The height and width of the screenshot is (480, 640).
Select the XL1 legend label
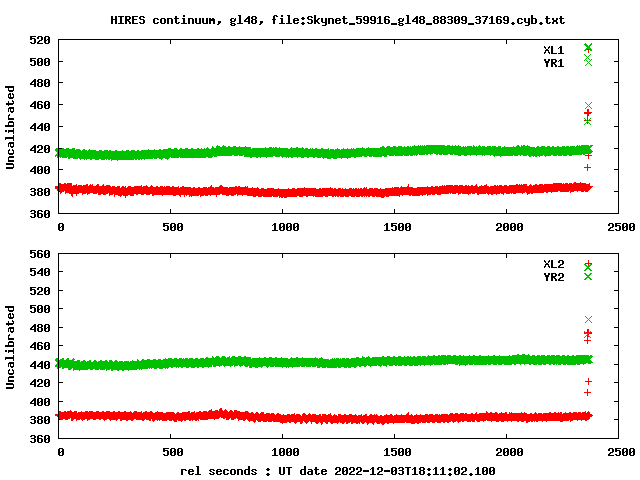(x=553, y=50)
